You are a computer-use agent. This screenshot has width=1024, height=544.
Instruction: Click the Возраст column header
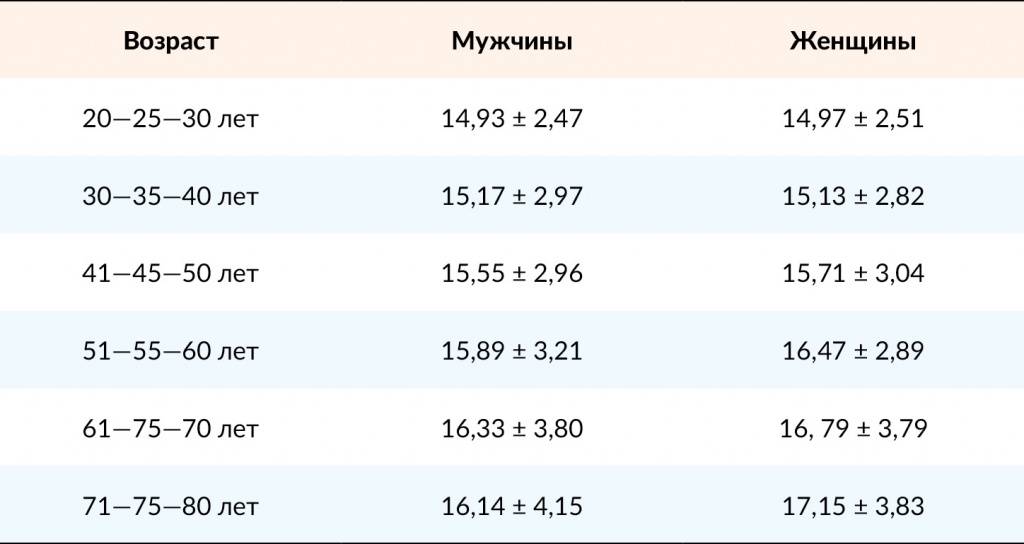[x=171, y=42]
